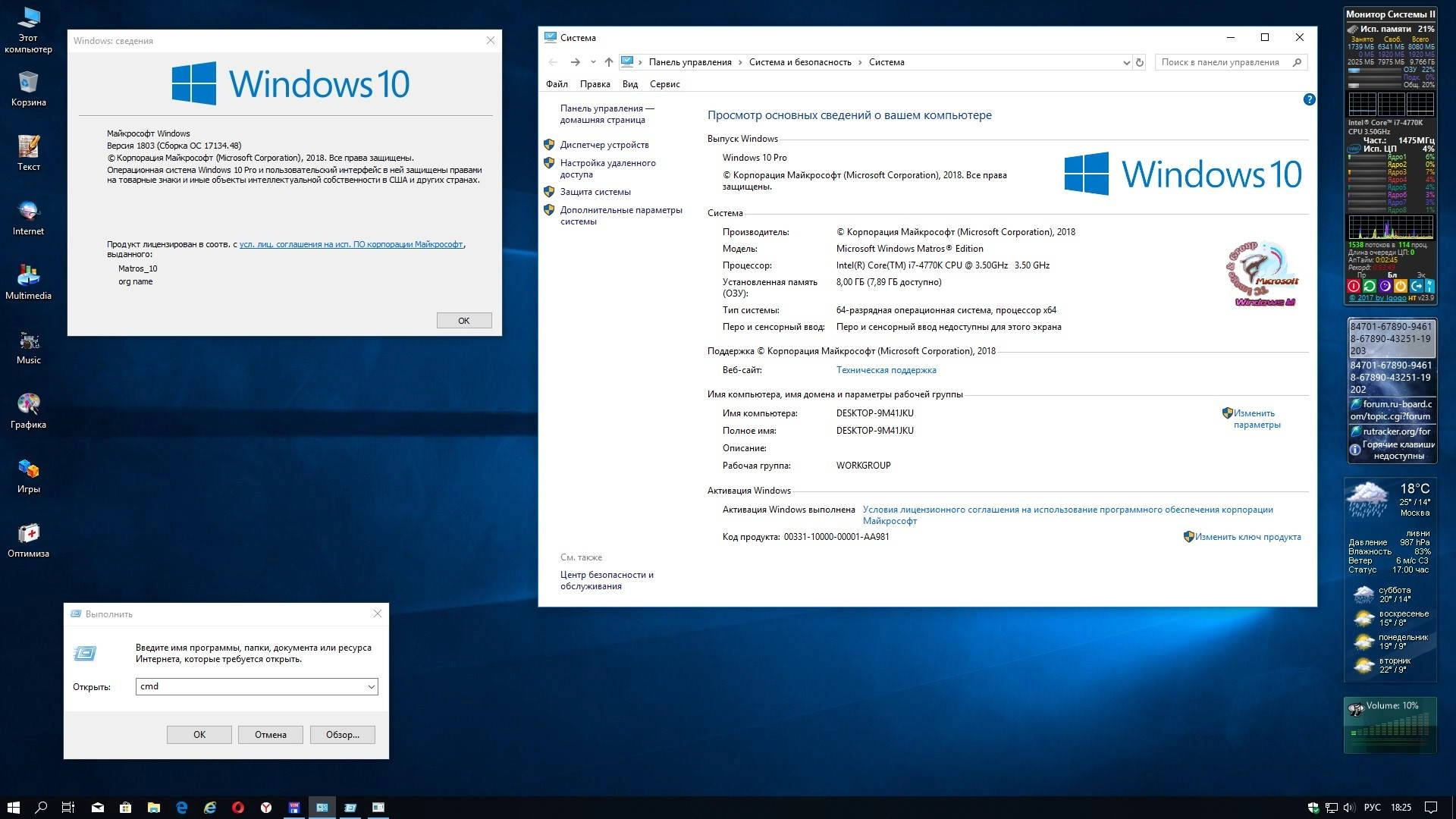Open the Этот компьютер desktop icon
1456x819 pixels.
[28, 30]
